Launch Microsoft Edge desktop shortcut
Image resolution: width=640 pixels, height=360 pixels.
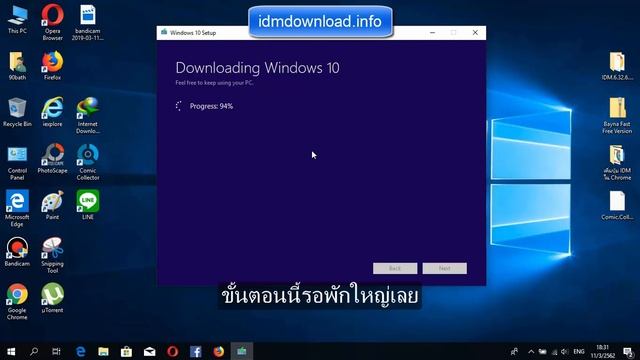coord(17,208)
